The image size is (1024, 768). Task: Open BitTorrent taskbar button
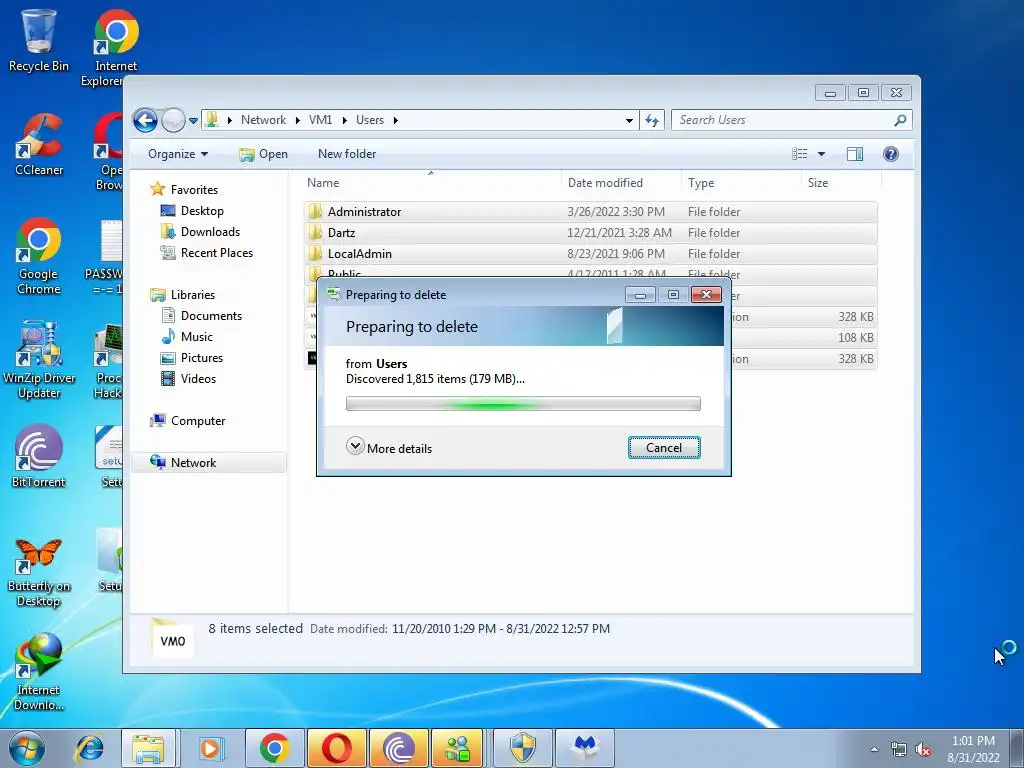click(x=398, y=748)
